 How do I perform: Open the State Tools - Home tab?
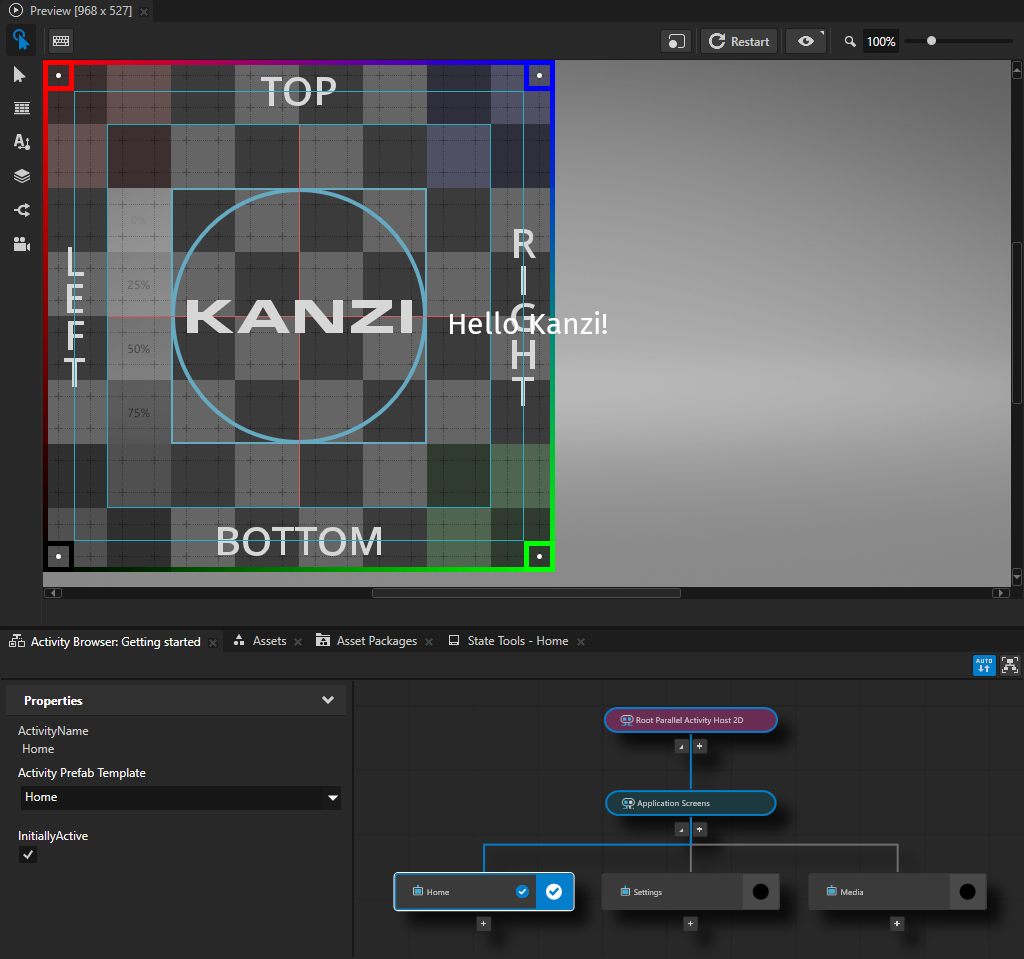(x=517, y=641)
